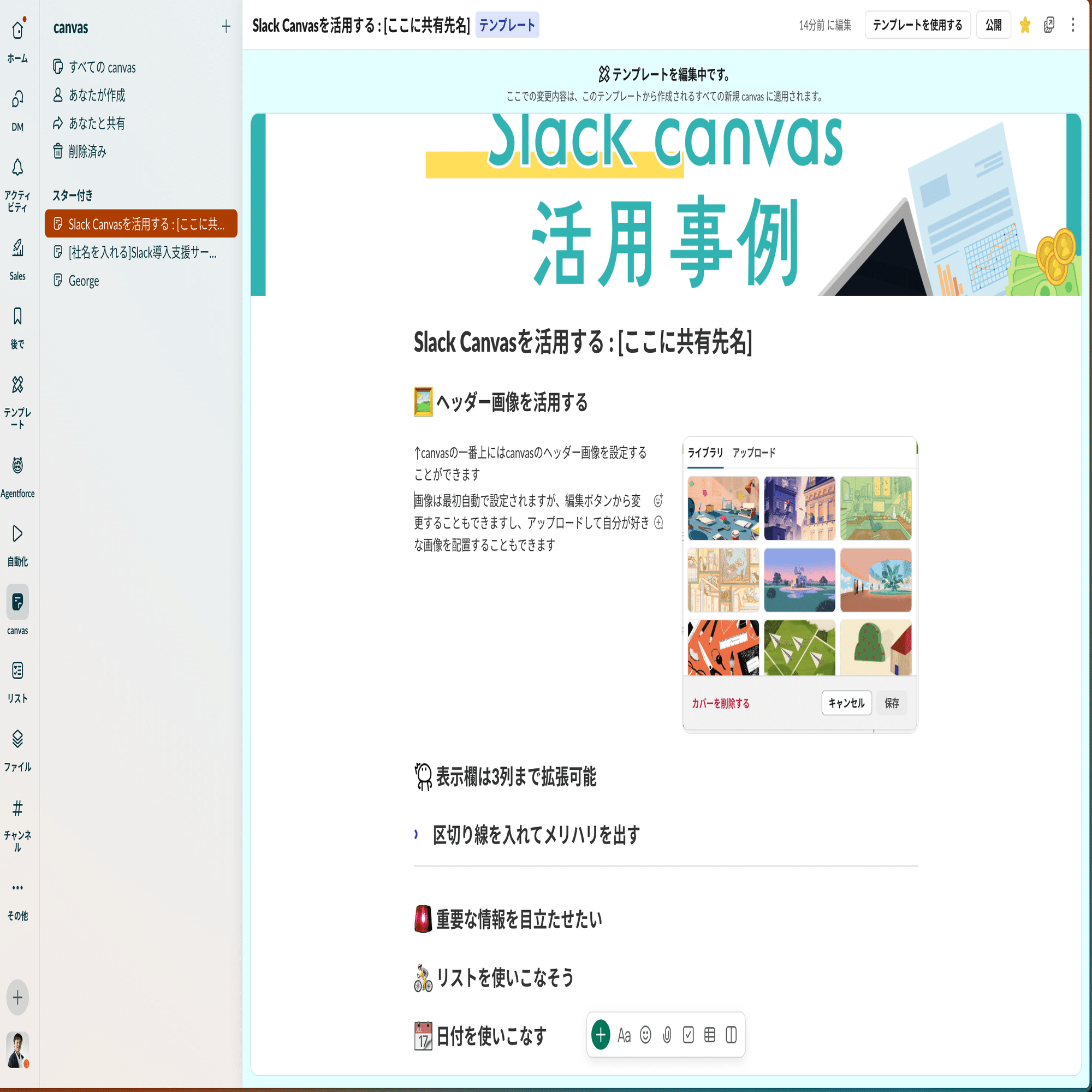Switch to the アップロード tab

point(754,452)
